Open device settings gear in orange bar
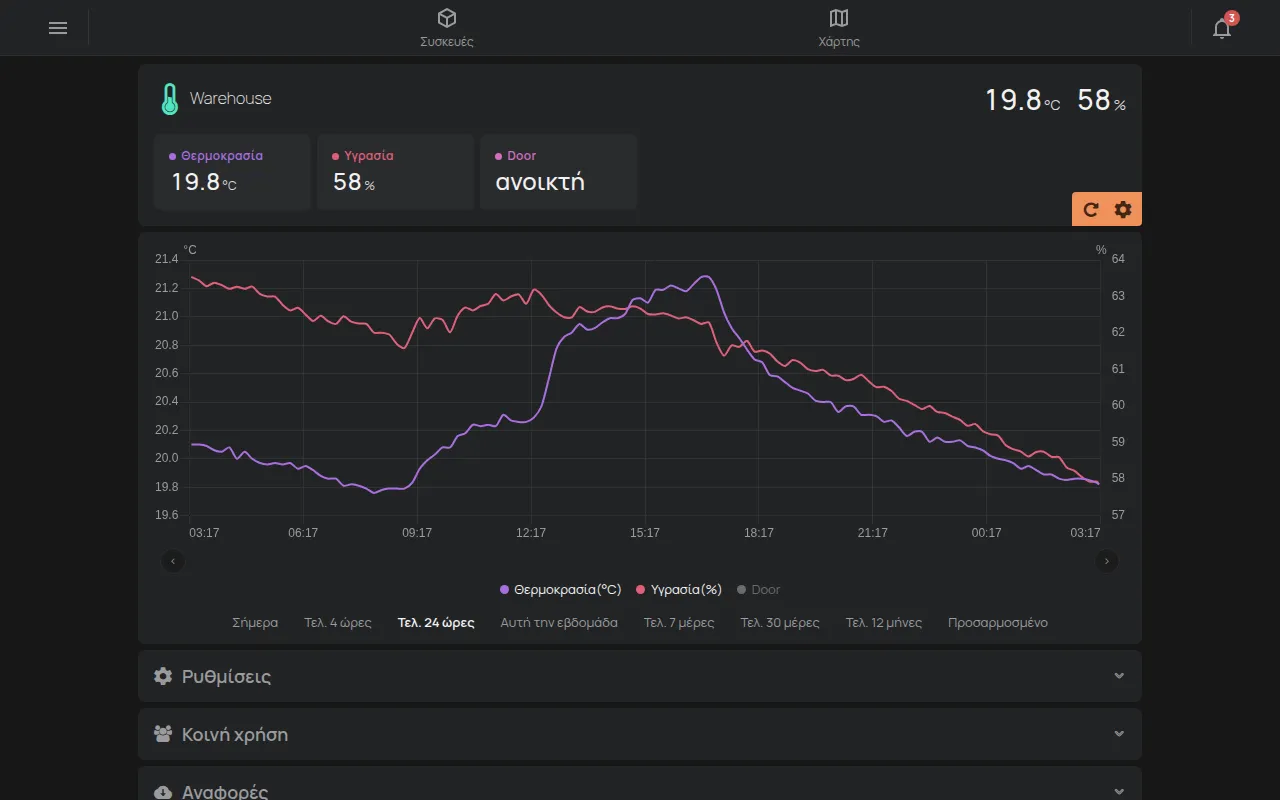Screen dimensions: 1280x800 coord(1123,209)
